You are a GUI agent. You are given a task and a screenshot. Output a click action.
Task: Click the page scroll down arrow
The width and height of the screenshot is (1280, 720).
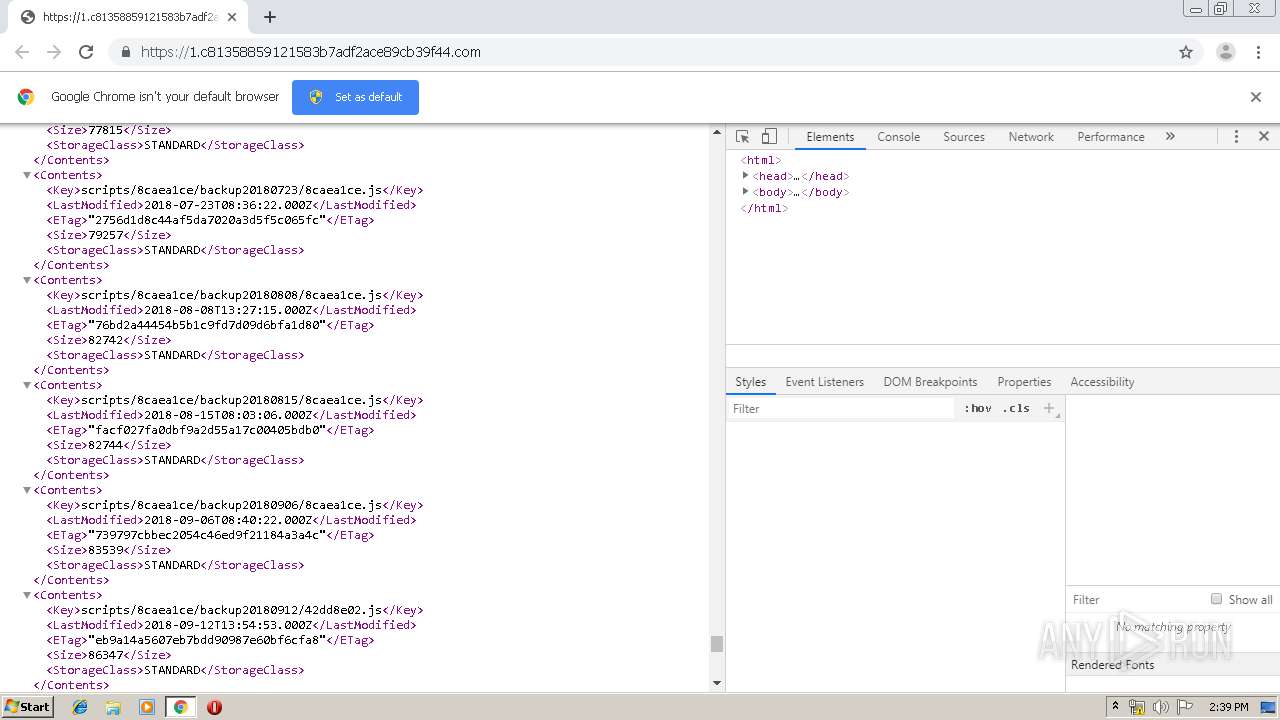click(x=716, y=683)
